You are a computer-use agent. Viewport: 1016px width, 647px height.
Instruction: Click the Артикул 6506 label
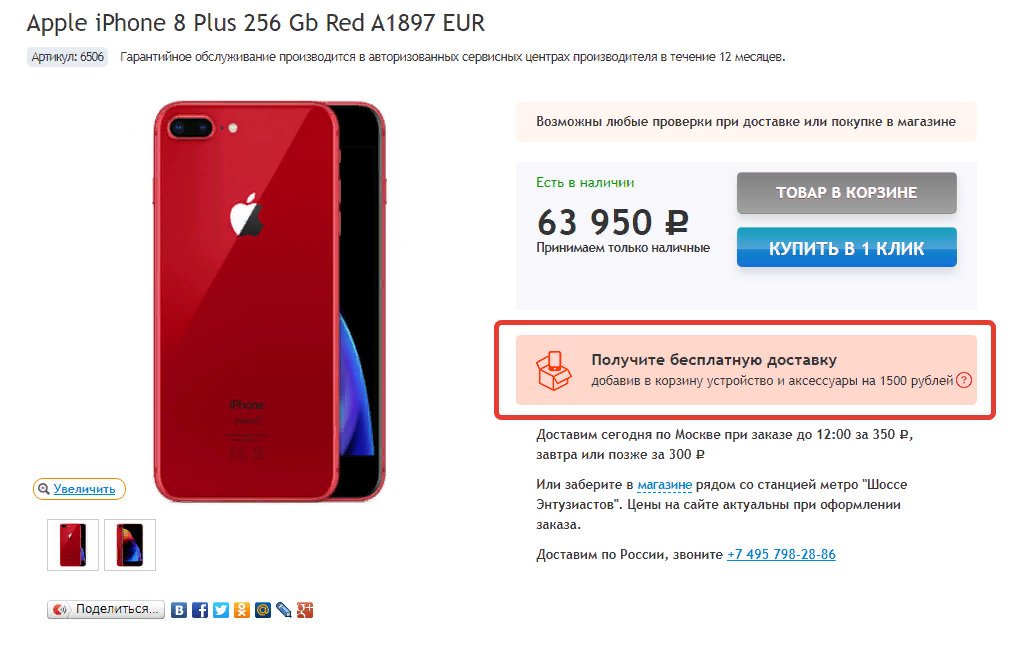[x=67, y=57]
